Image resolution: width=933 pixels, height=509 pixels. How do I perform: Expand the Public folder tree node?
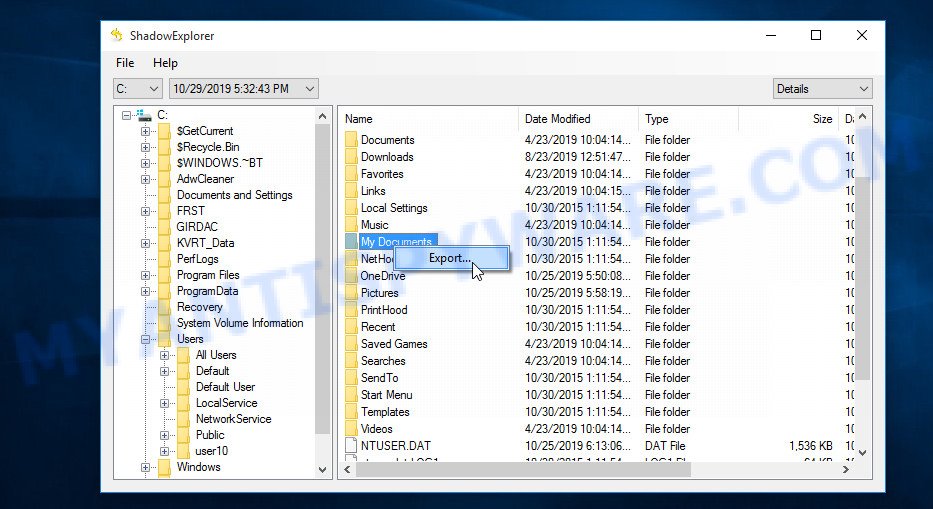tap(164, 435)
